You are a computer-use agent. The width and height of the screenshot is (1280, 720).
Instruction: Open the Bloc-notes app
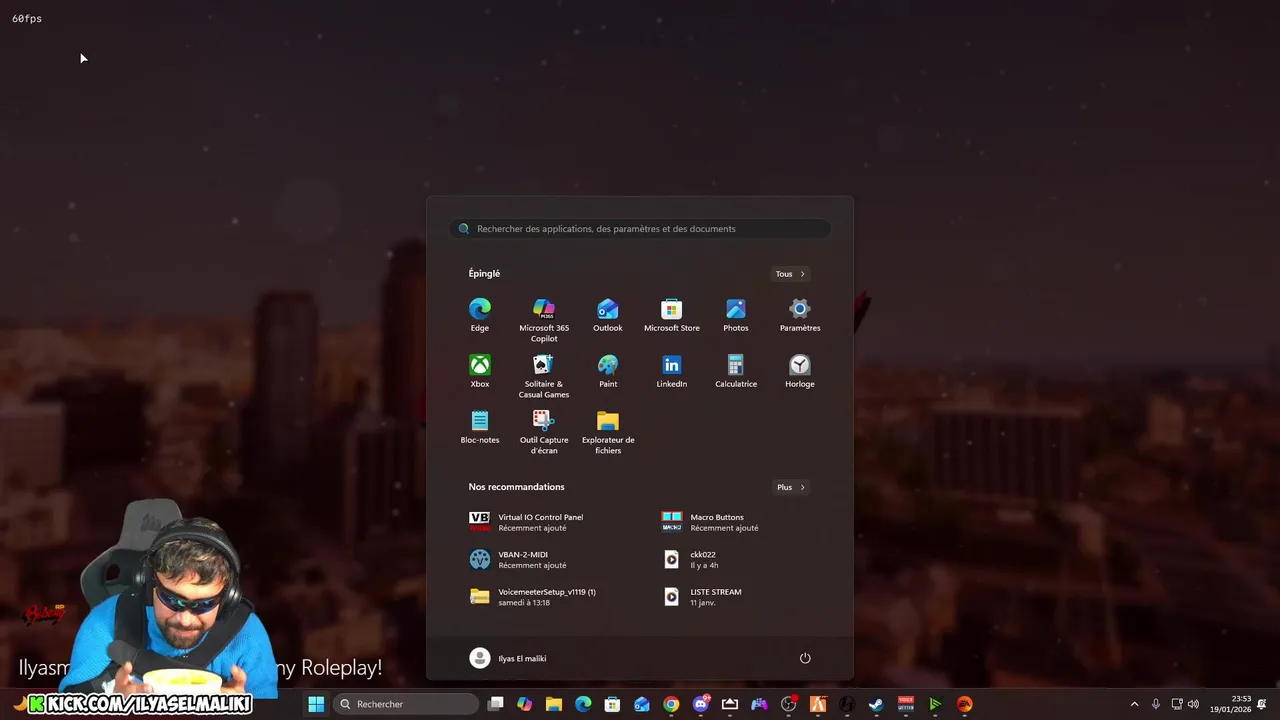point(480,427)
